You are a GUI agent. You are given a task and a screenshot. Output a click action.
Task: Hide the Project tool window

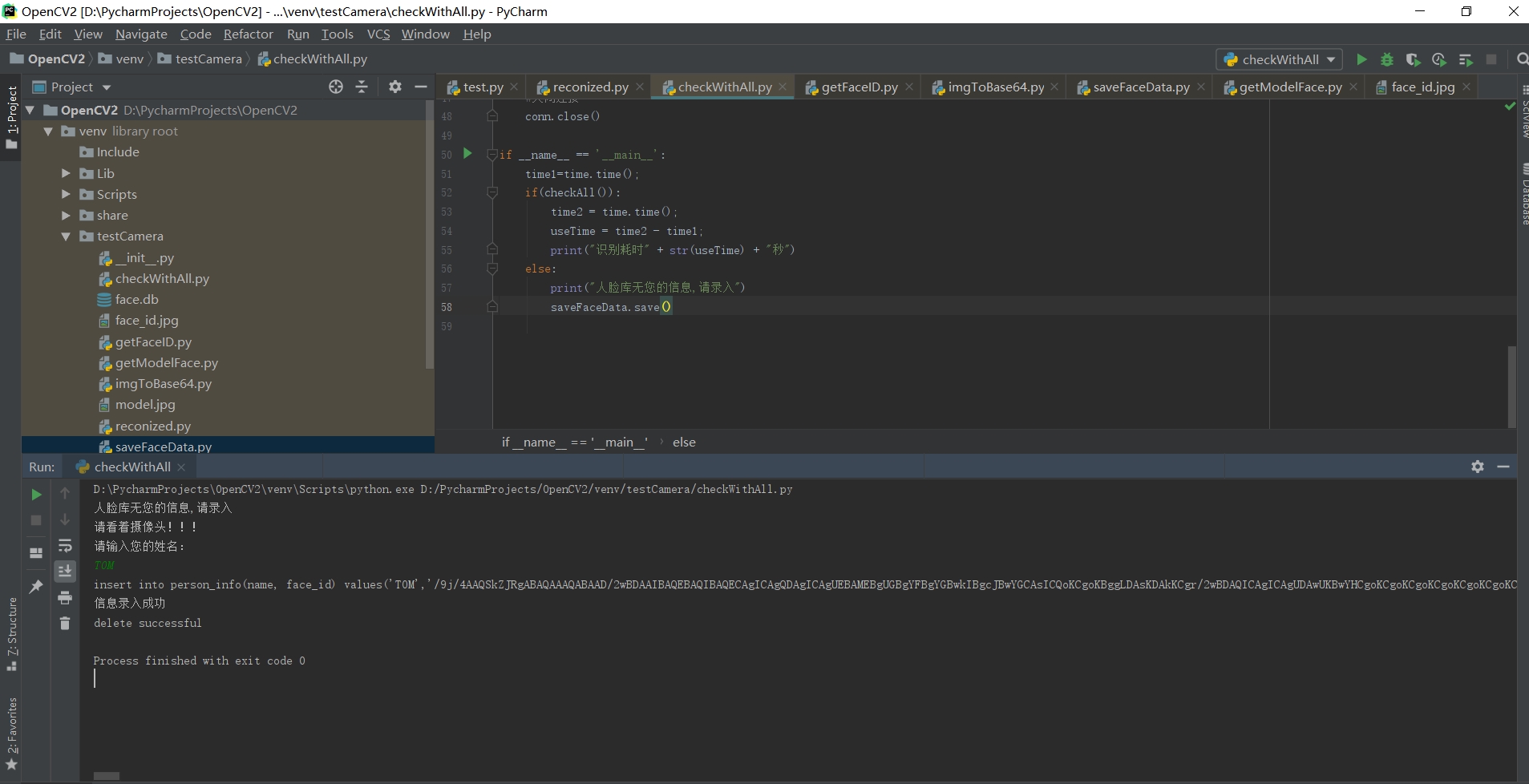[x=421, y=87]
